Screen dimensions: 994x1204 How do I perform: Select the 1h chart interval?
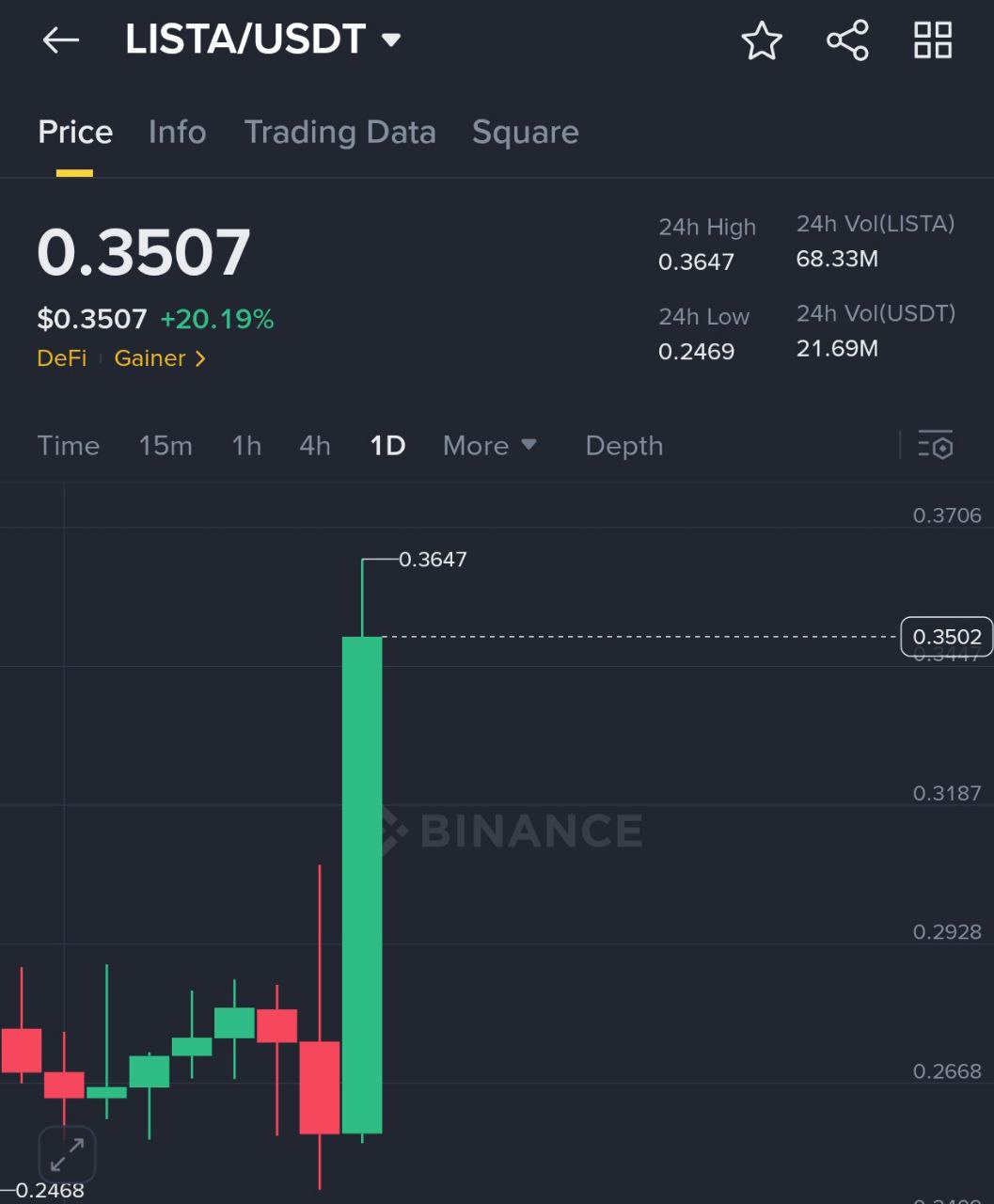pyautogui.click(x=246, y=445)
